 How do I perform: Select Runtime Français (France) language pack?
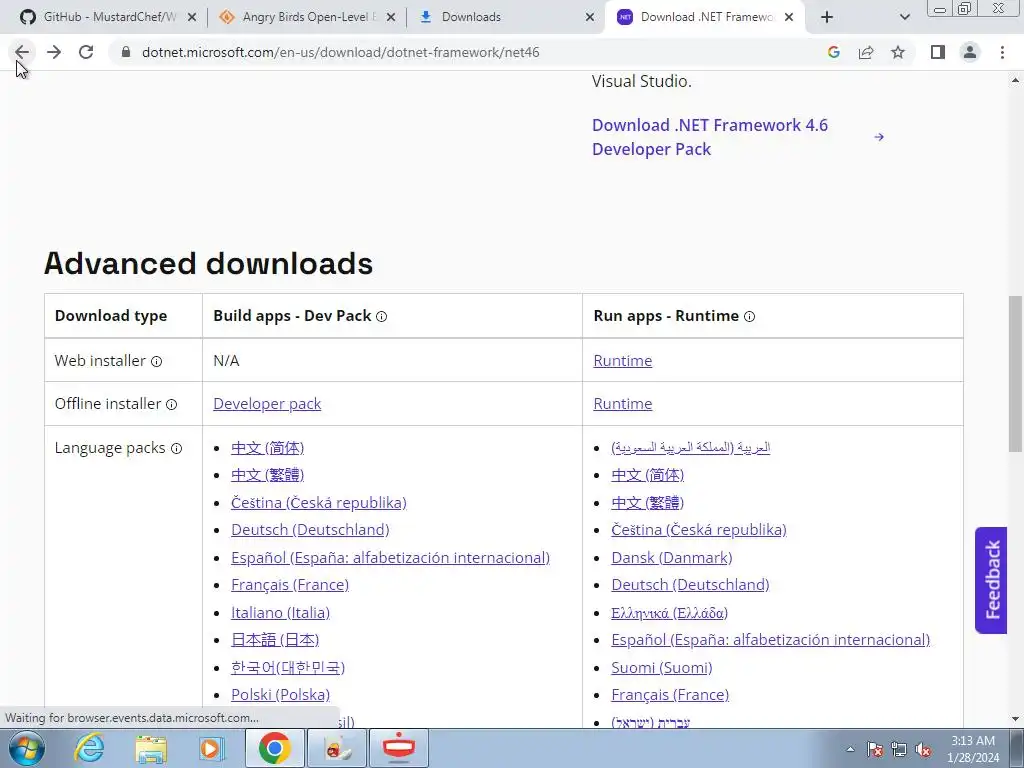[670, 694]
